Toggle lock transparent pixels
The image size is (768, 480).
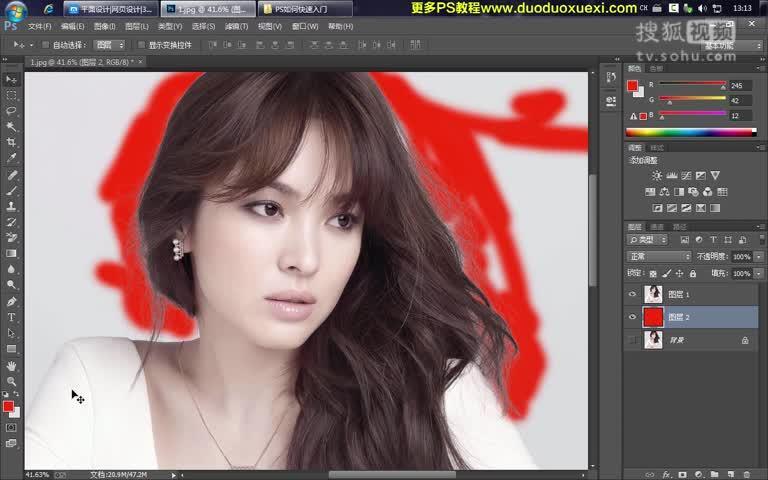(x=653, y=273)
